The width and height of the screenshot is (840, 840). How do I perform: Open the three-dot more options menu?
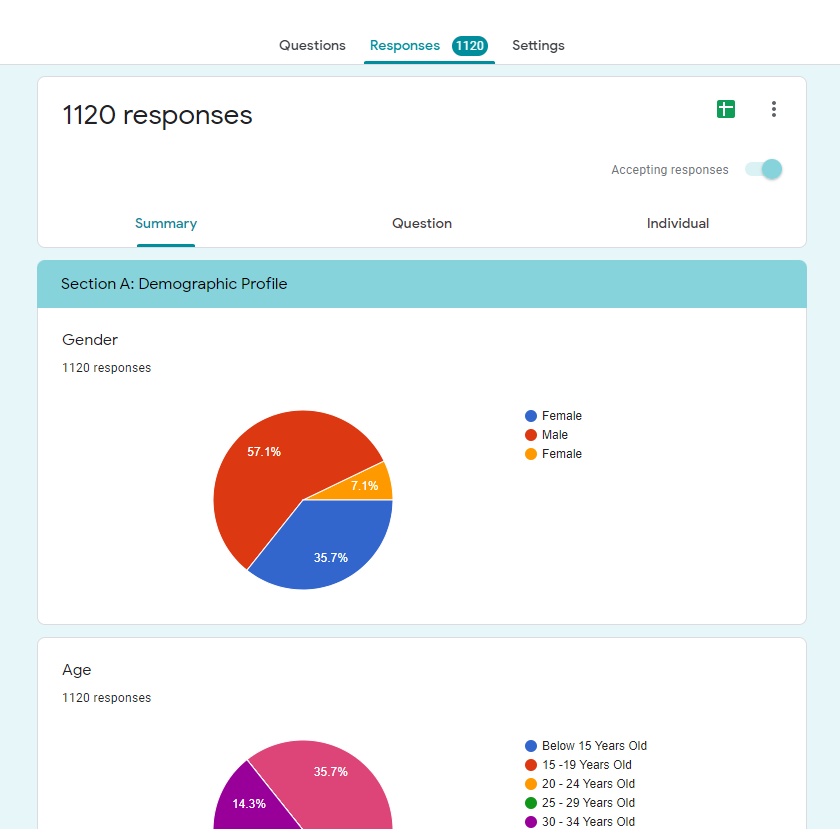(x=773, y=110)
